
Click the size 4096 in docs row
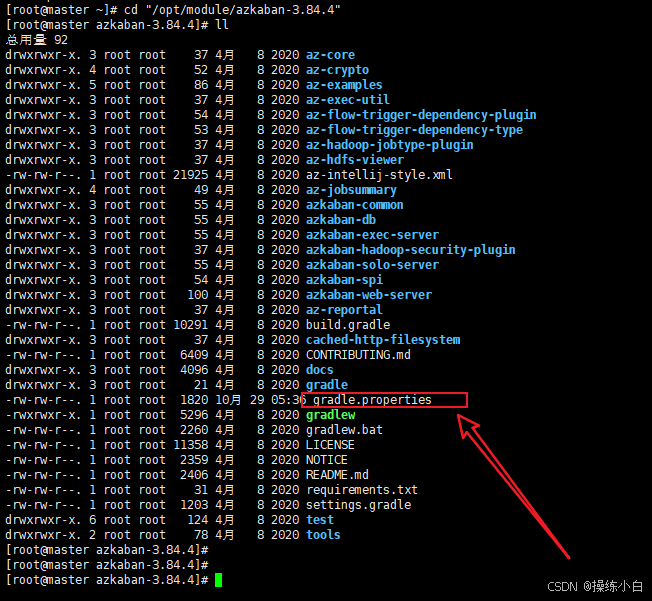(x=194, y=370)
